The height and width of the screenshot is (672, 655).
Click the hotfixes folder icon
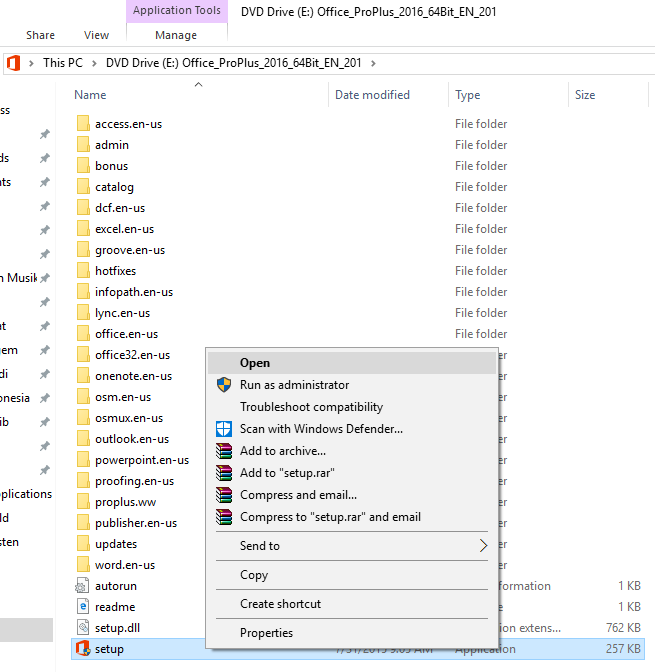tap(83, 270)
